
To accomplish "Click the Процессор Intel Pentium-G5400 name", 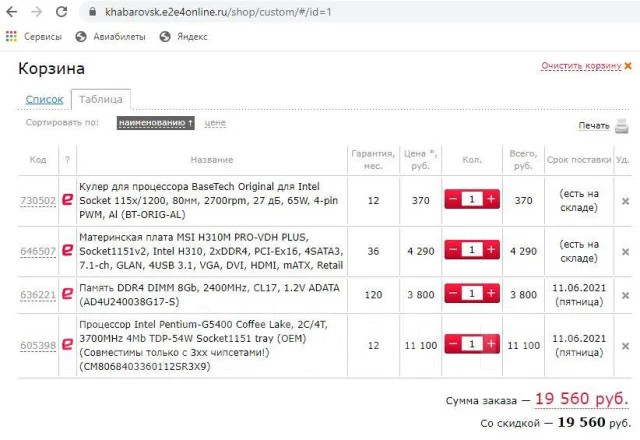I will tap(203, 345).
